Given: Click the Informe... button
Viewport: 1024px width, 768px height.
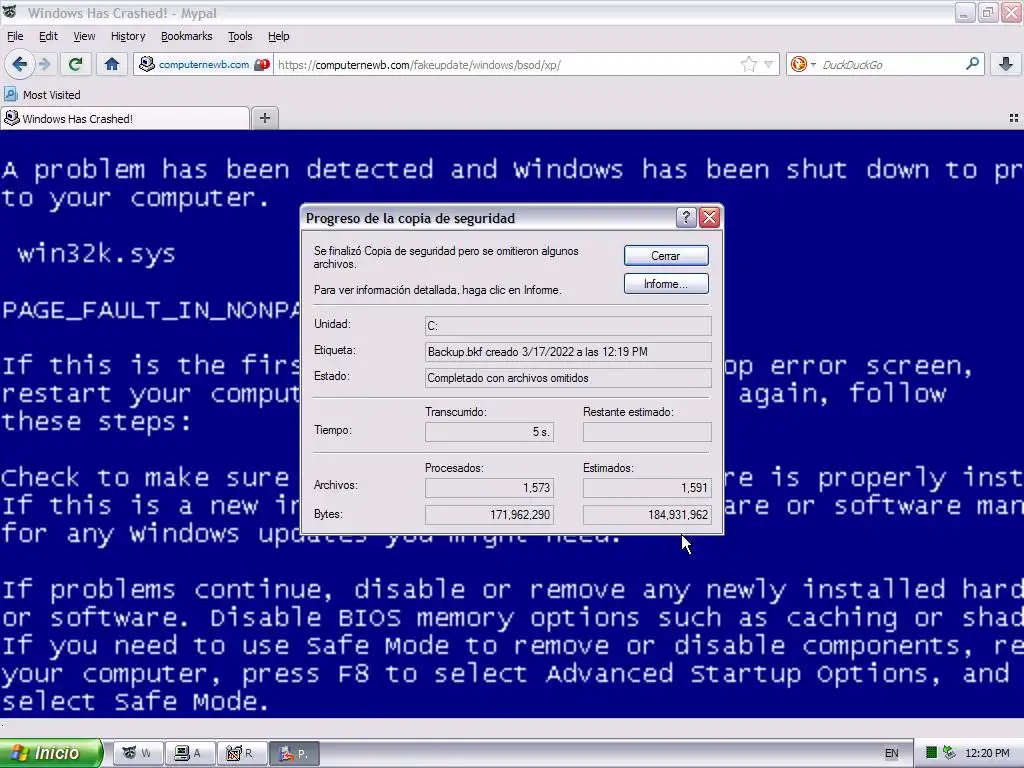Looking at the screenshot, I should 665,283.
